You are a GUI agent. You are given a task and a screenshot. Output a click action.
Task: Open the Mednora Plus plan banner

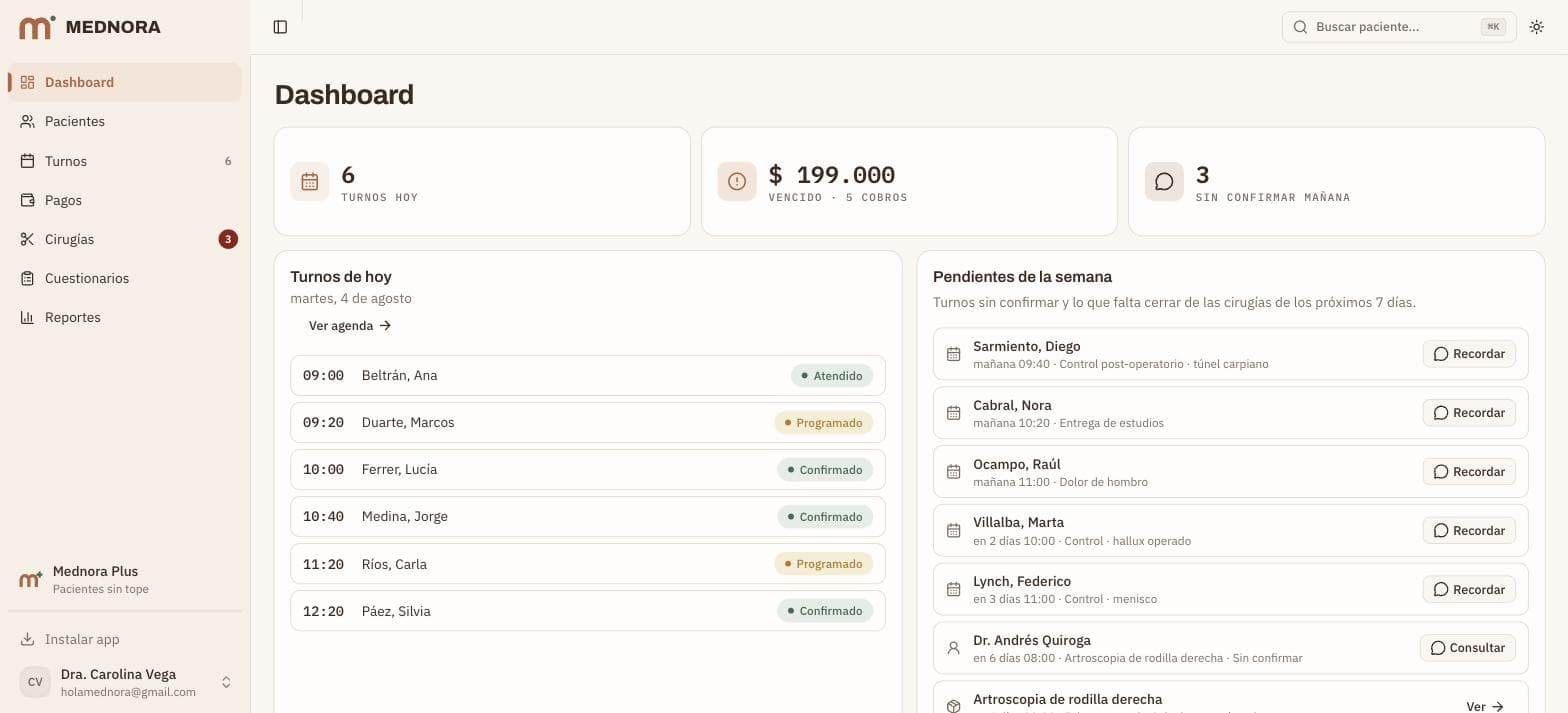pyautogui.click(x=125, y=580)
